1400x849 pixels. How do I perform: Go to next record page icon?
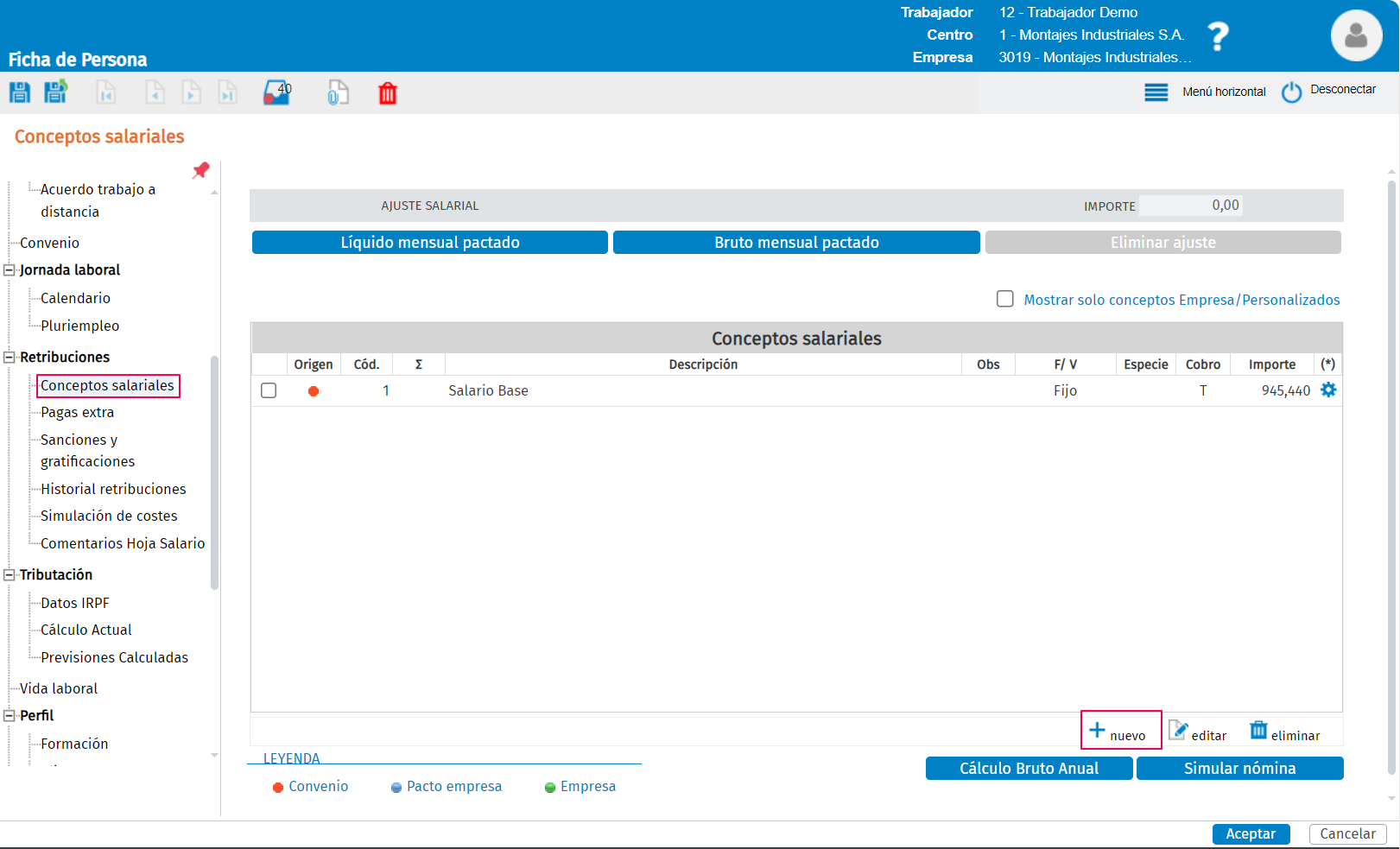[192, 92]
